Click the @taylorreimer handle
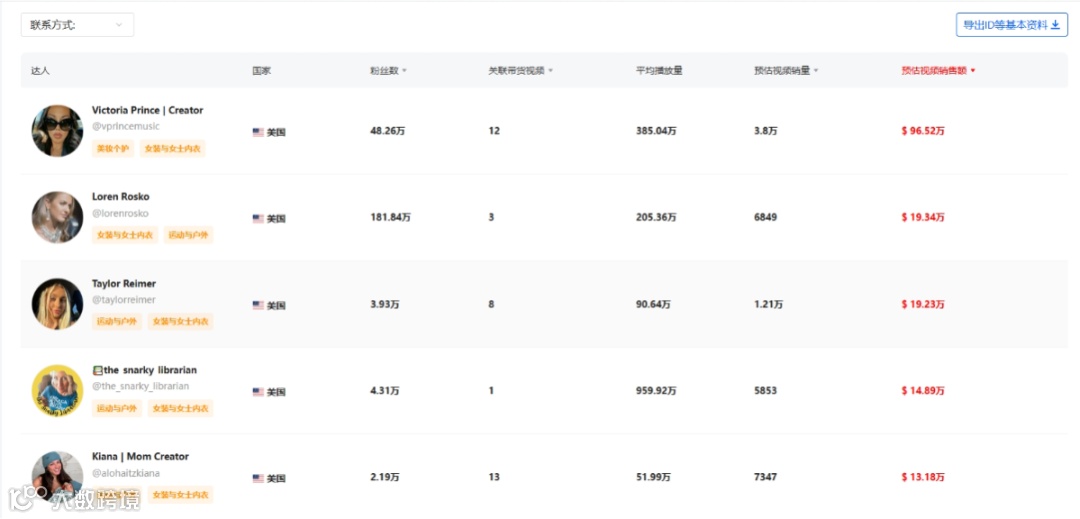The width and height of the screenshot is (1080, 519). click(124, 300)
